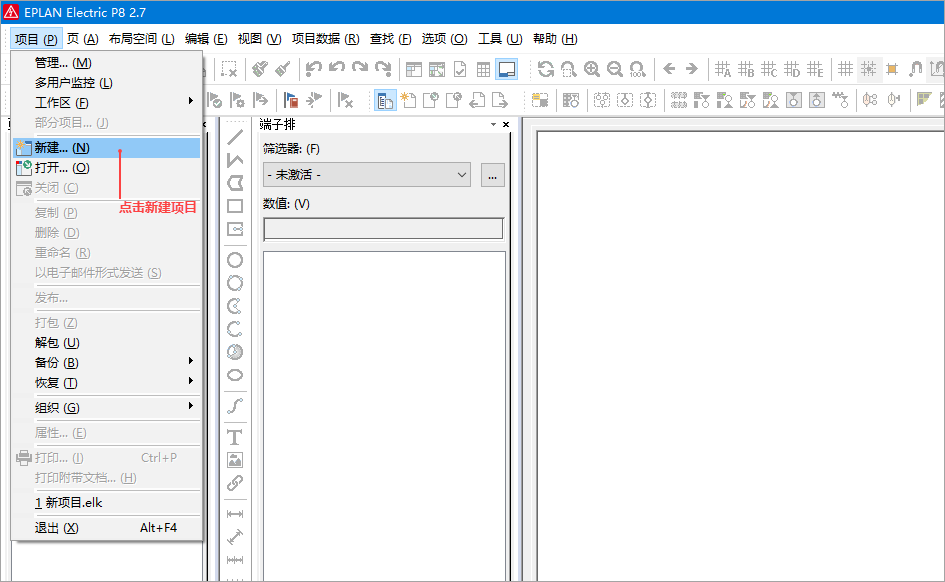Toggle the magnet design mode icon

click(915, 69)
